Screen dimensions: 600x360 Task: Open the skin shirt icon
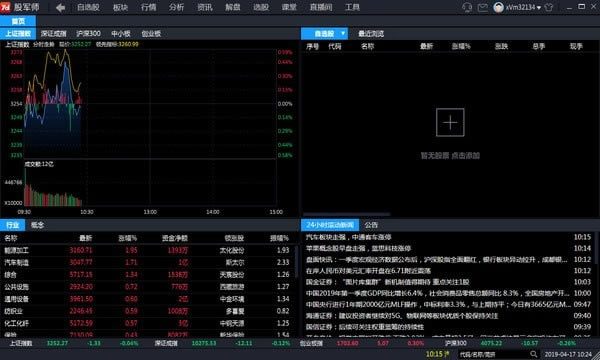549,7
